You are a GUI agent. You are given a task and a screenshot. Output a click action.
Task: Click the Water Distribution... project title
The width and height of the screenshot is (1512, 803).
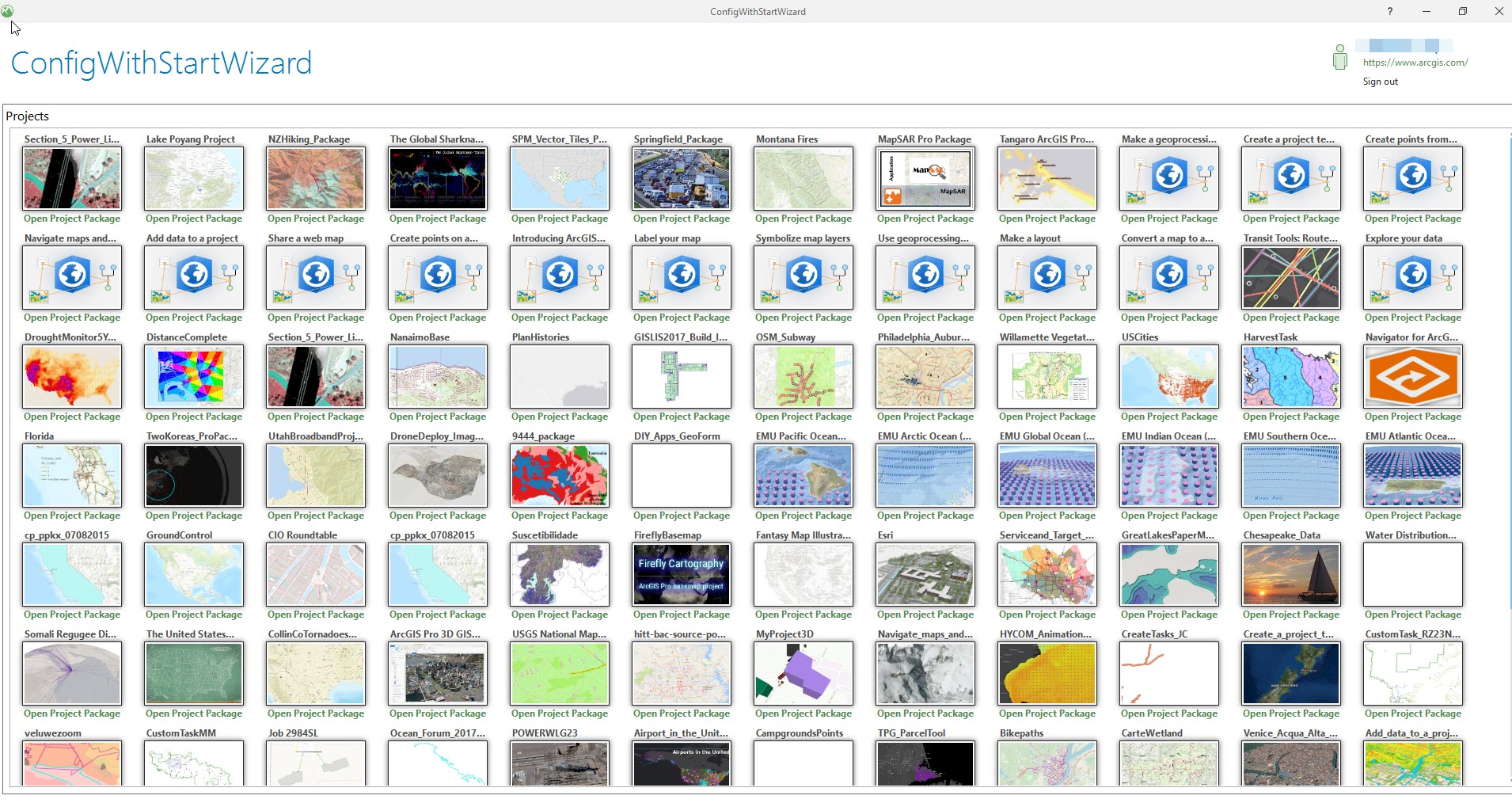[x=1411, y=535]
